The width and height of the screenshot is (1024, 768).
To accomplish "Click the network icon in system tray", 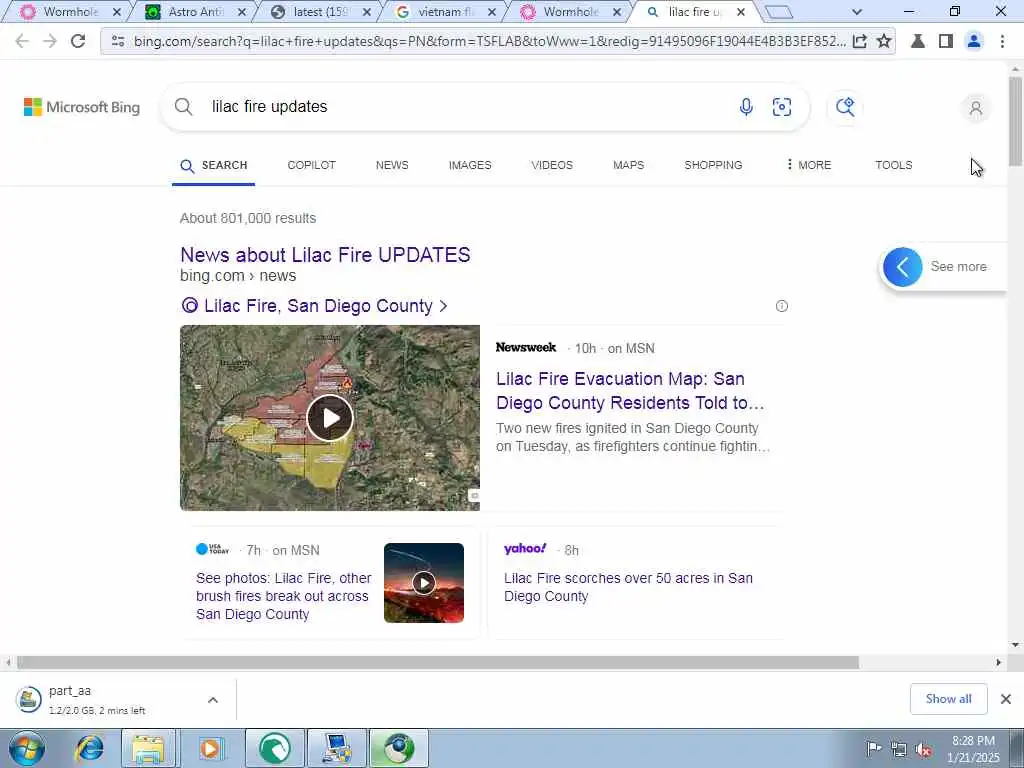I will tap(899, 748).
